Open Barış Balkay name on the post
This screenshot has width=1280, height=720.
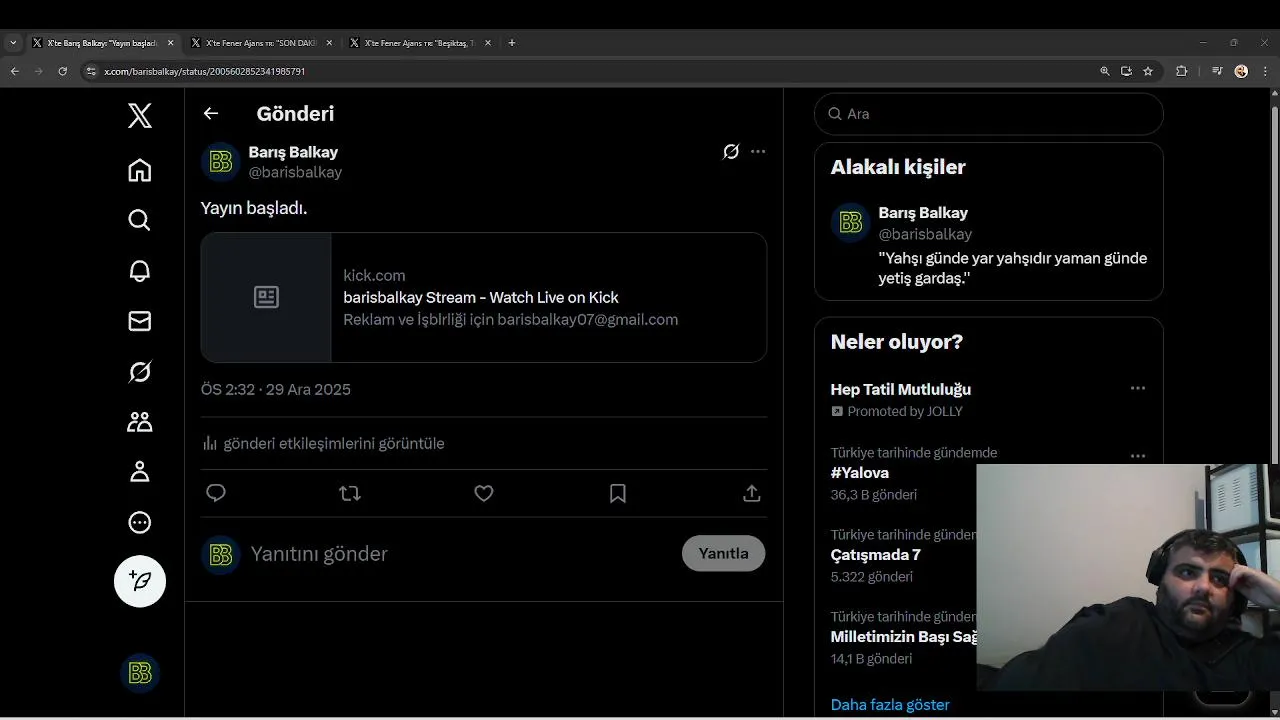(x=293, y=152)
